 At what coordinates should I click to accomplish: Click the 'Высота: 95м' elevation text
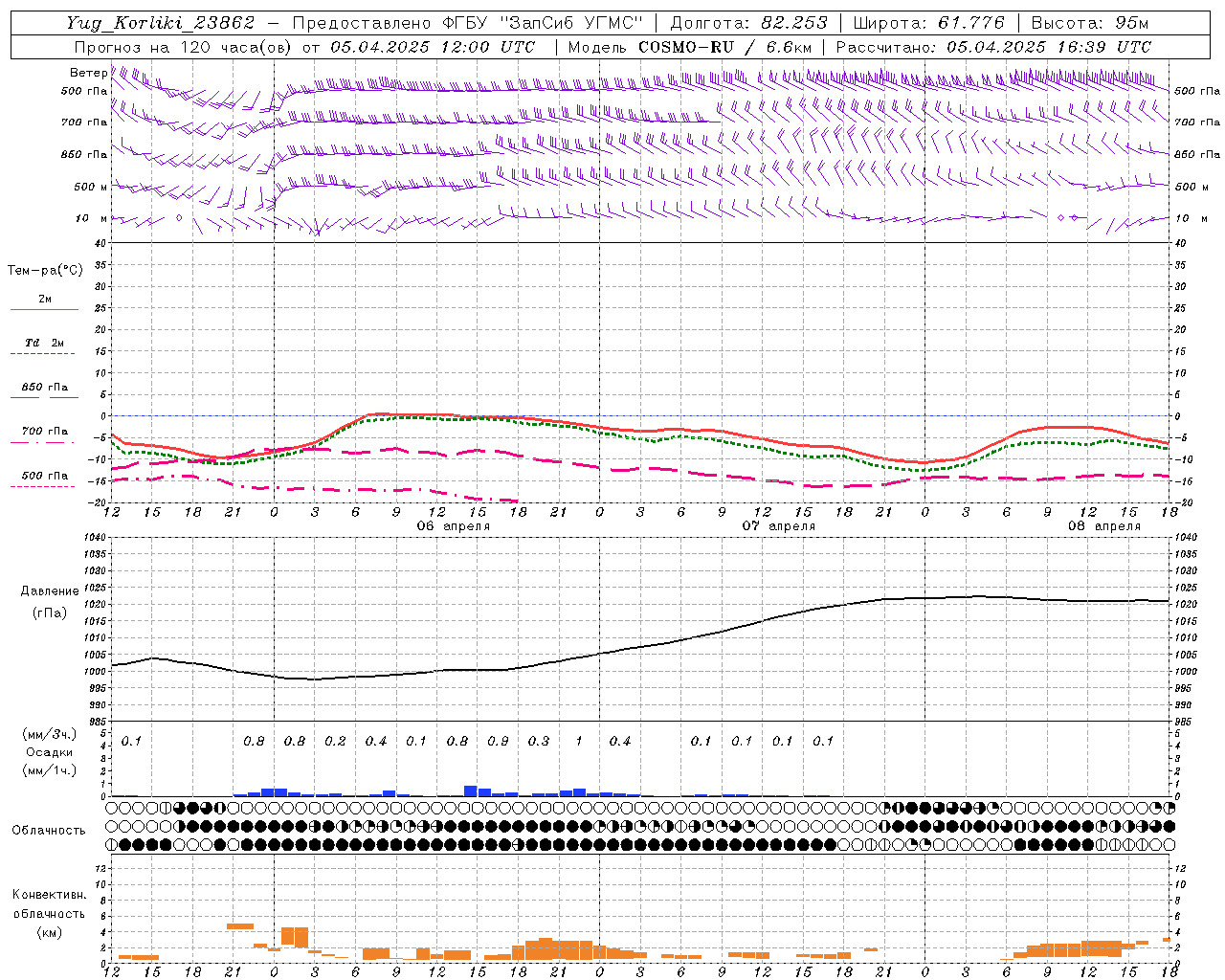tap(1089, 23)
